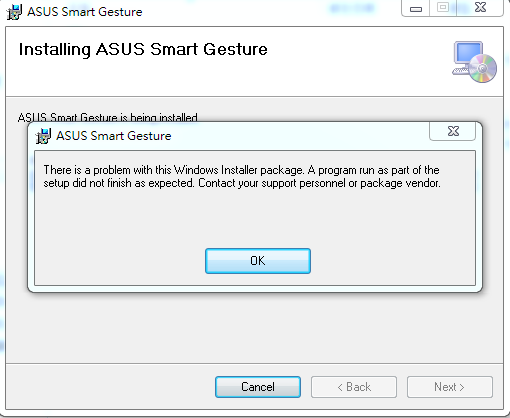This screenshot has height=418, width=510.
Task: Minimize the installer window
Action: (416, 8)
